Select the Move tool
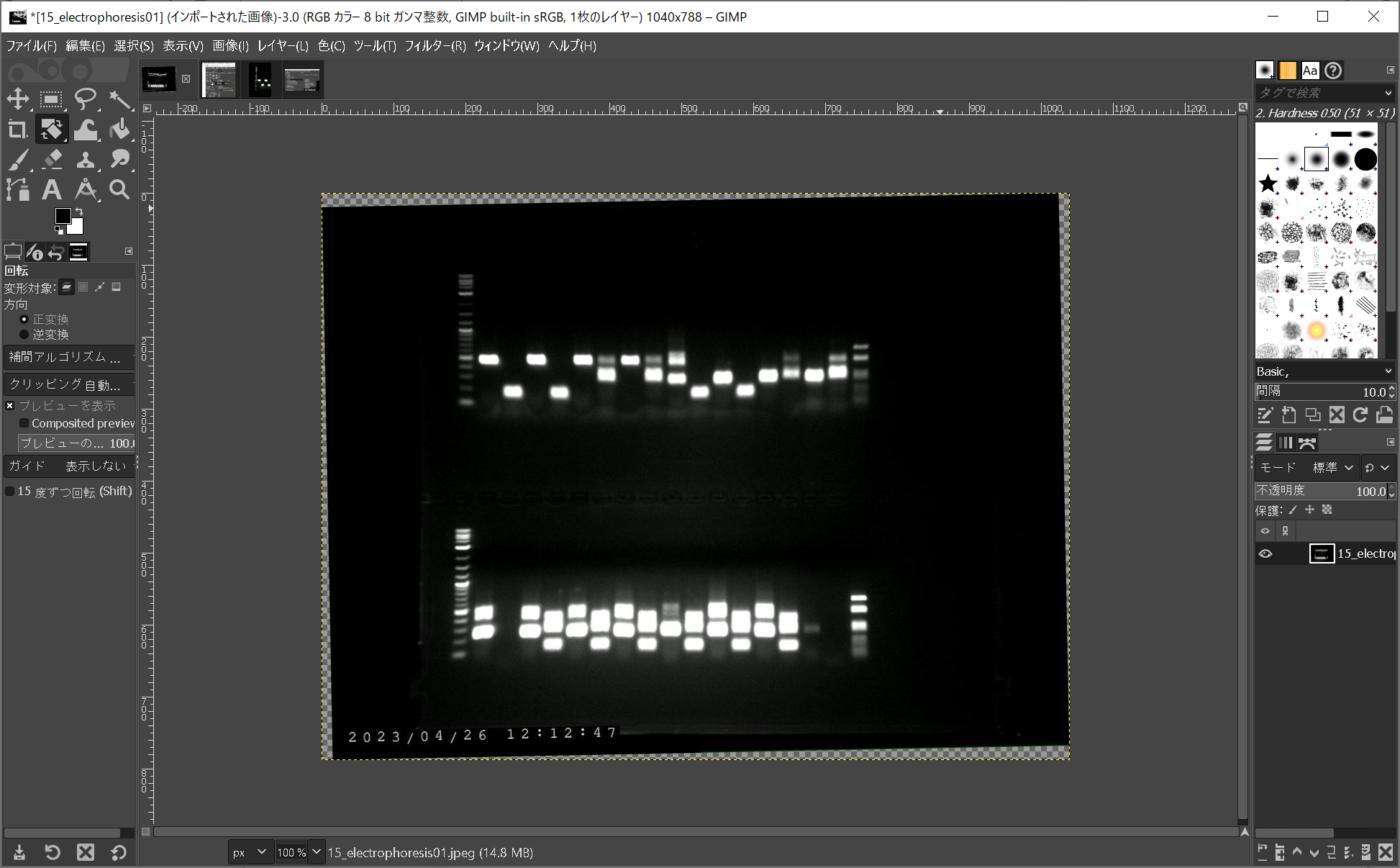Image resolution: width=1400 pixels, height=868 pixels. click(18, 99)
